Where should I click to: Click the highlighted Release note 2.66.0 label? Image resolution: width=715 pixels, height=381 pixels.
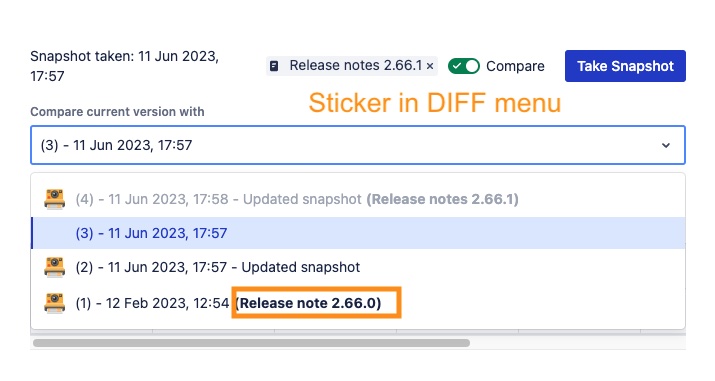tap(308, 303)
